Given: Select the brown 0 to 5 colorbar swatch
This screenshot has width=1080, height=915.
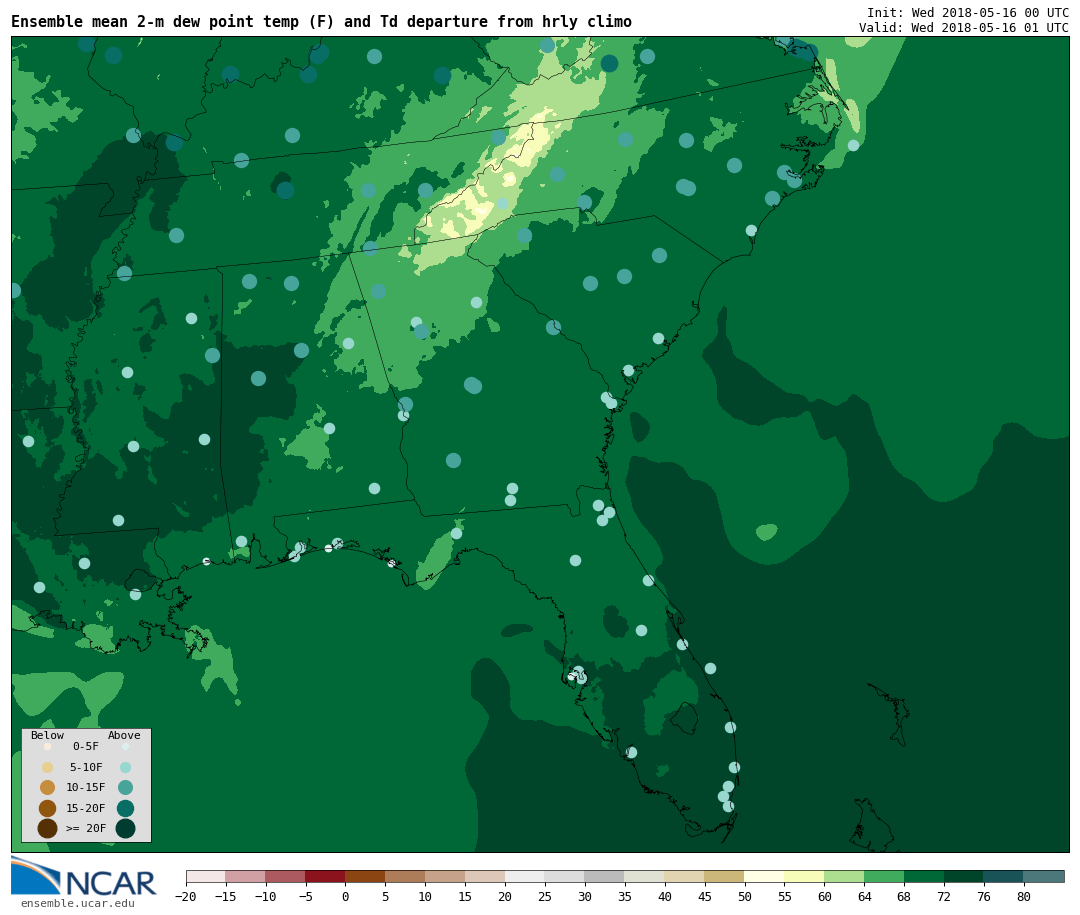Looking at the screenshot, I should point(365,877).
